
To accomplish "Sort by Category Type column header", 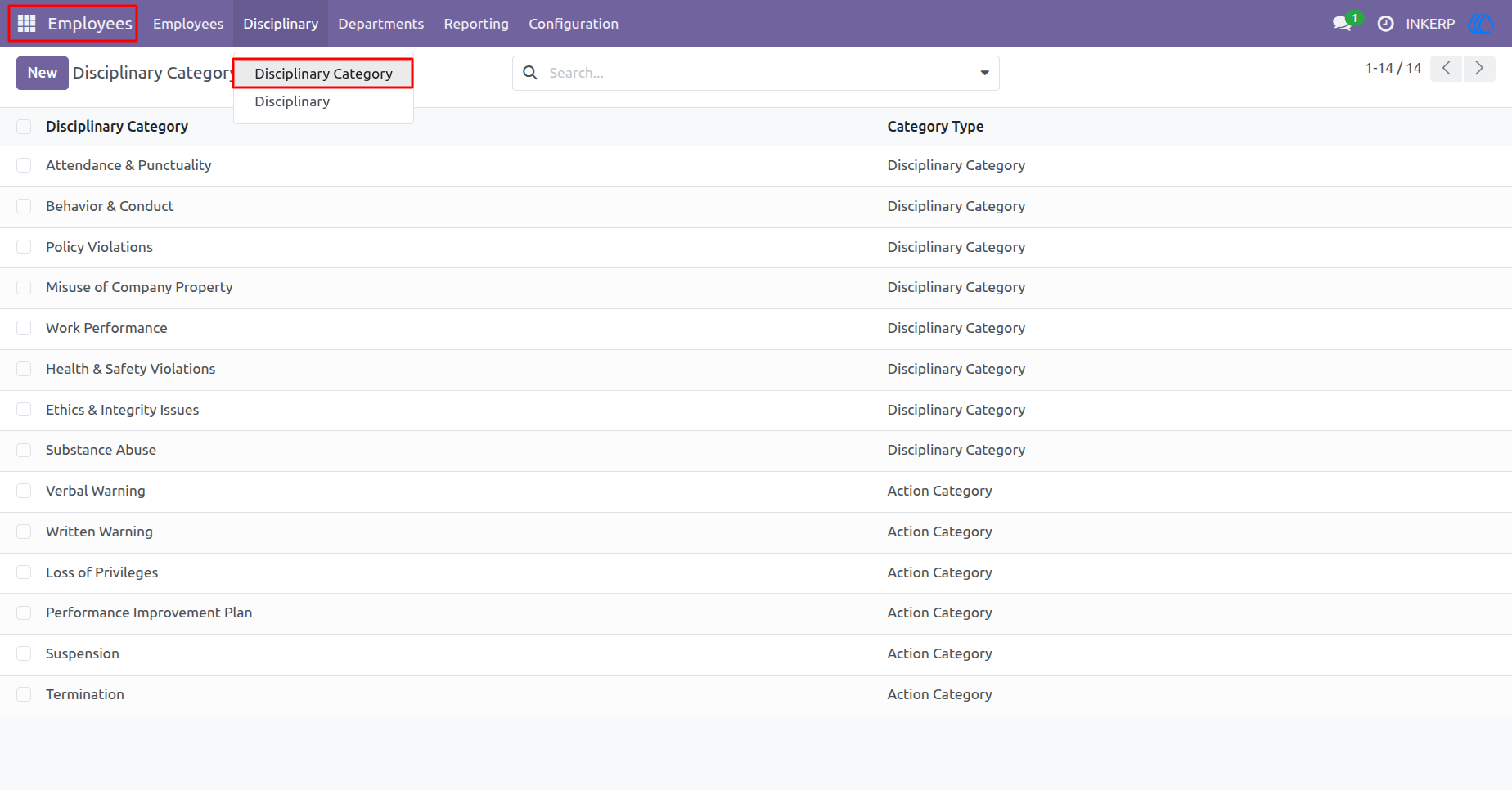I will (935, 127).
